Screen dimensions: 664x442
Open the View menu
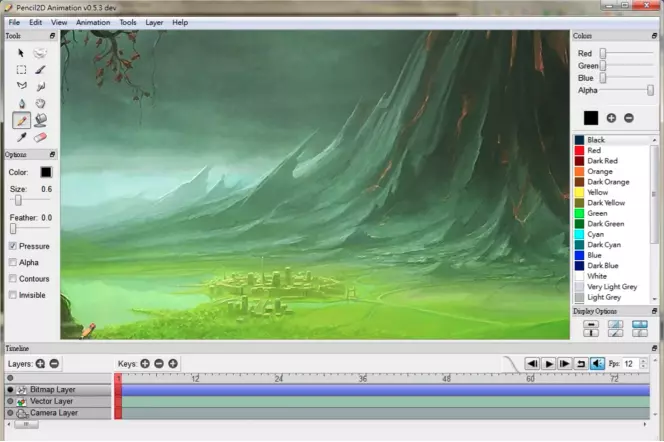point(59,22)
